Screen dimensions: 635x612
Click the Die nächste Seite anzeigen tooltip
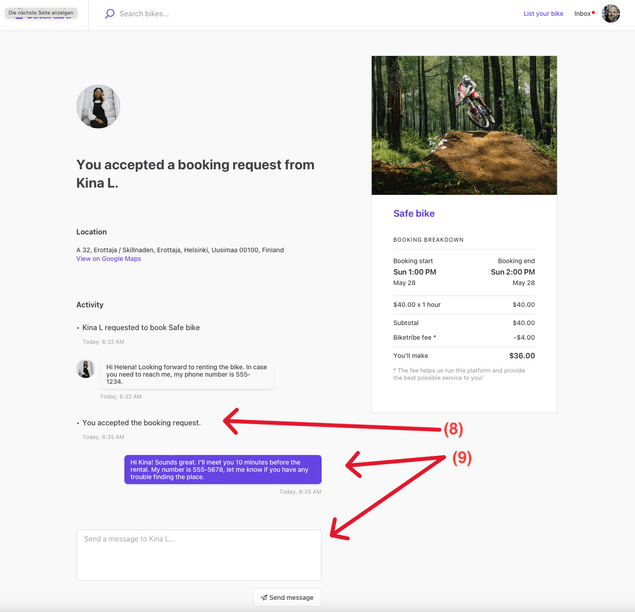pyautogui.click(x=40, y=11)
